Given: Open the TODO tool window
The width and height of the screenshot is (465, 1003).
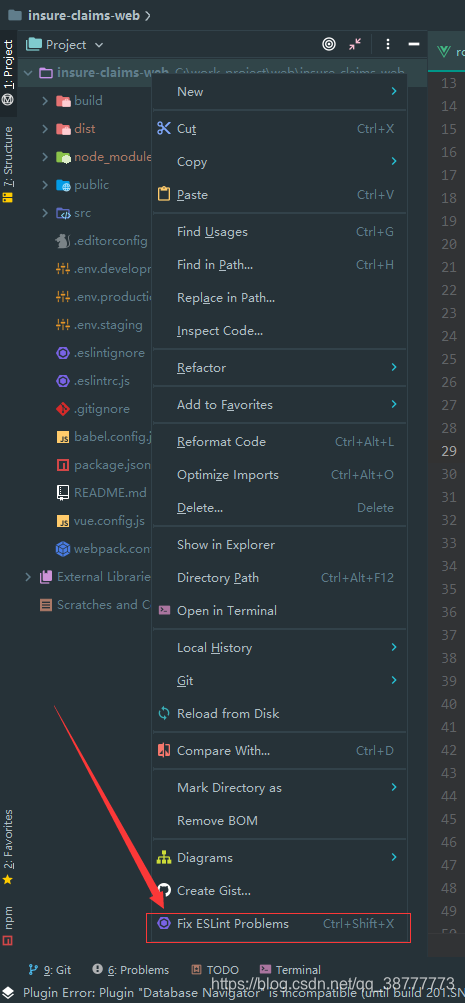Looking at the screenshot, I should (214, 970).
